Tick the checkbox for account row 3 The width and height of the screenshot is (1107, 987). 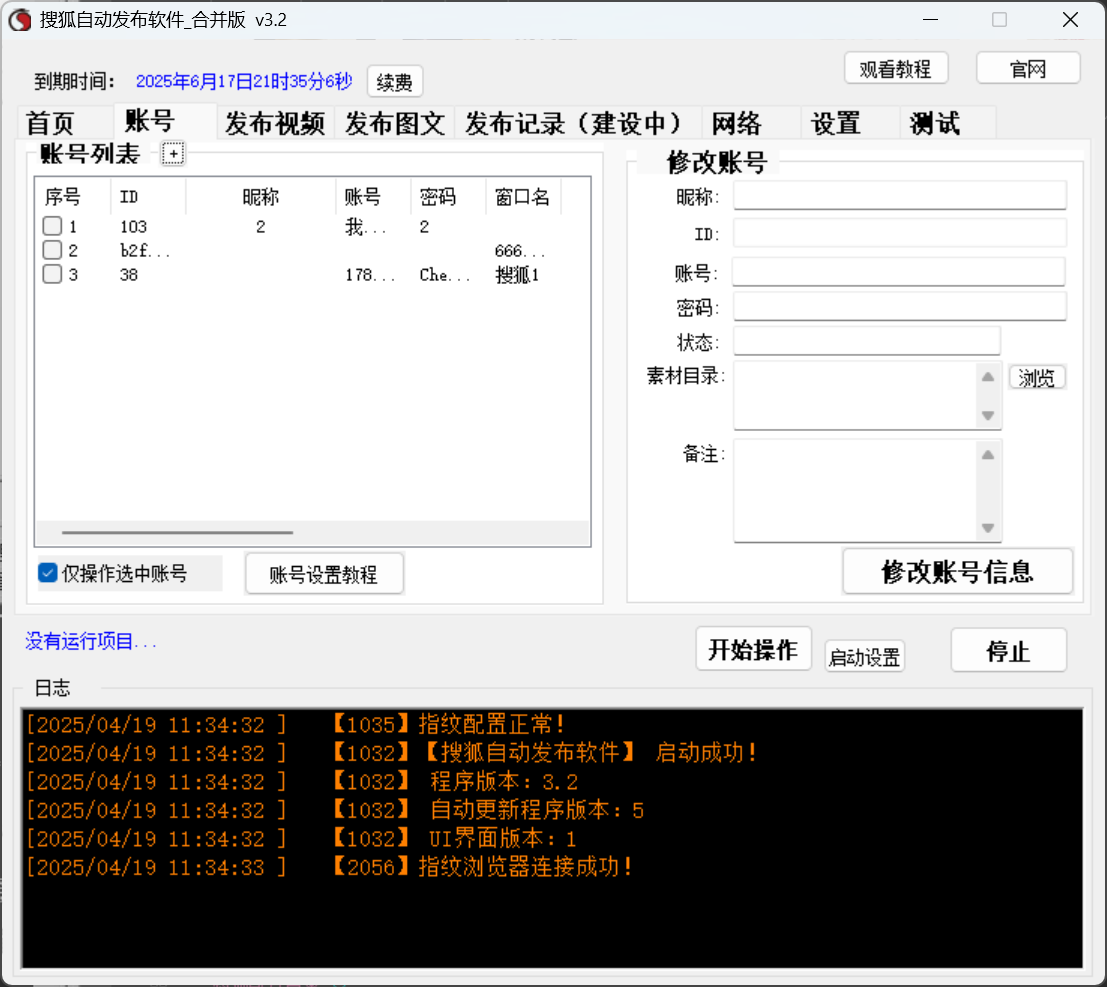[x=52, y=274]
